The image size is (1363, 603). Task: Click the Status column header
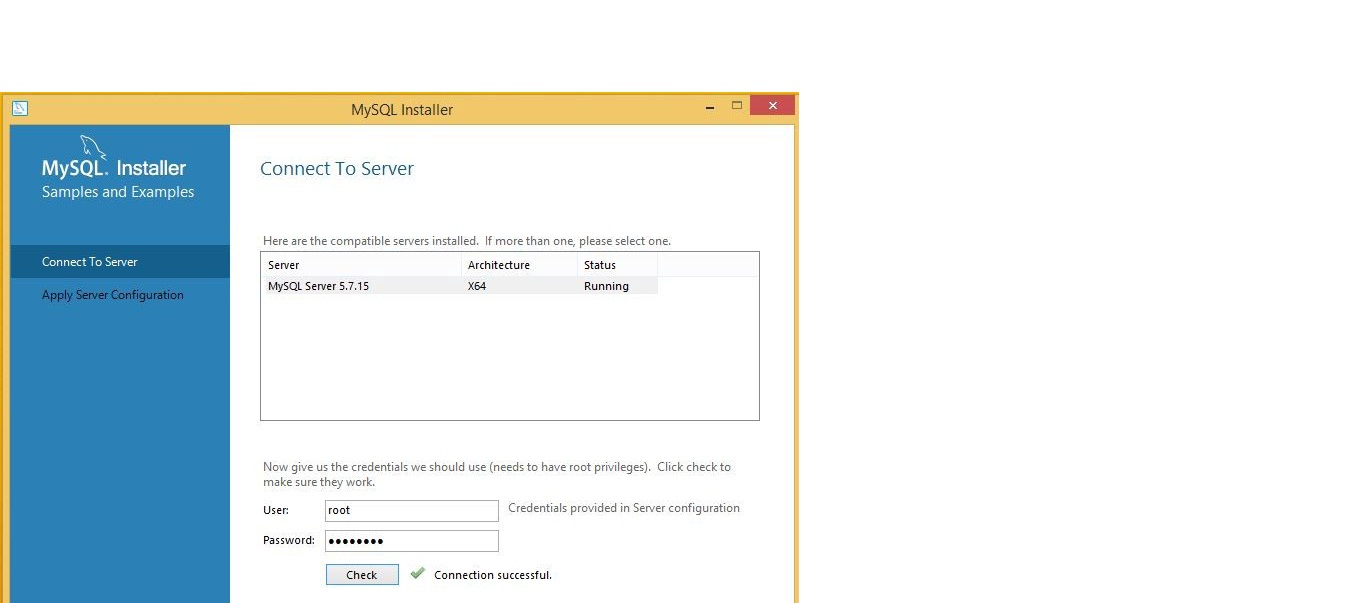[616, 265]
